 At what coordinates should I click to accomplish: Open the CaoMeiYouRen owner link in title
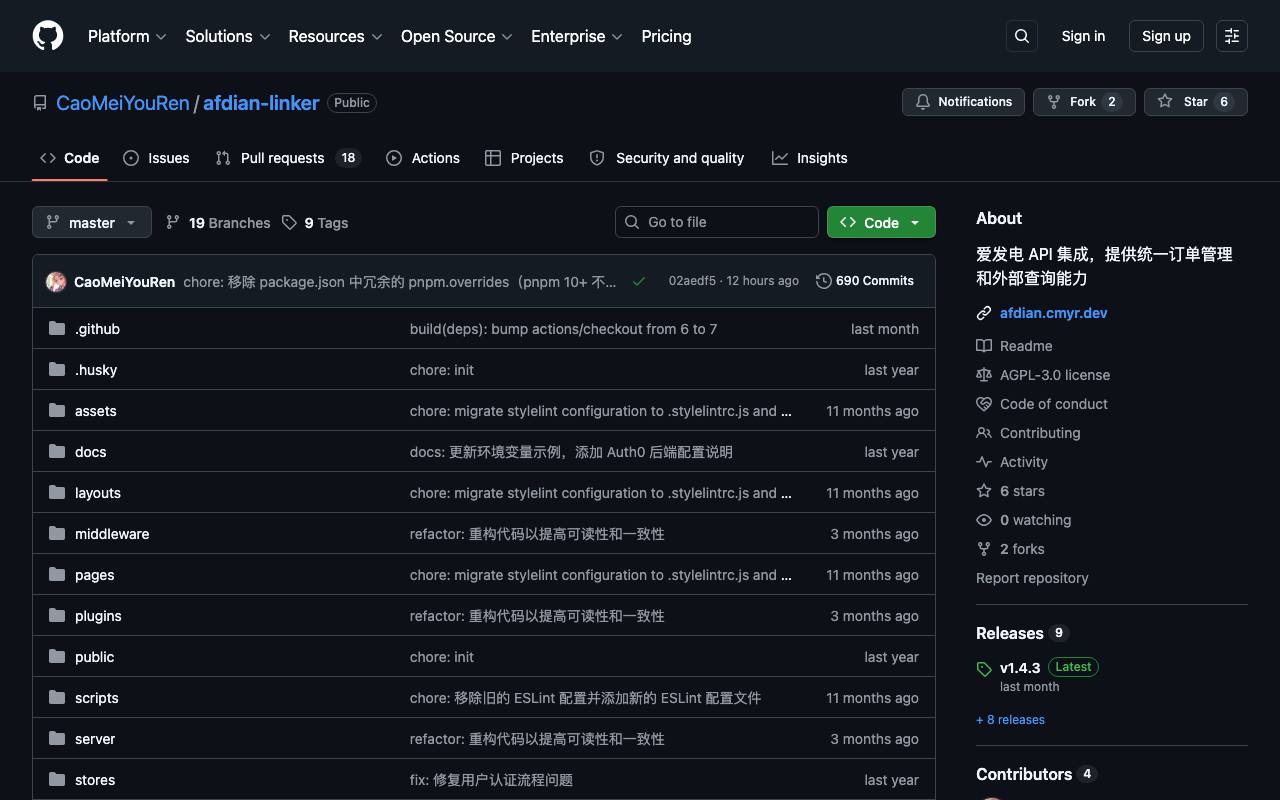[x=123, y=103]
